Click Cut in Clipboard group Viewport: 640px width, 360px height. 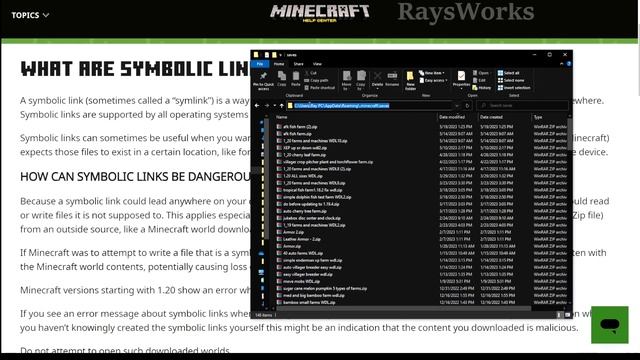[x=310, y=73]
